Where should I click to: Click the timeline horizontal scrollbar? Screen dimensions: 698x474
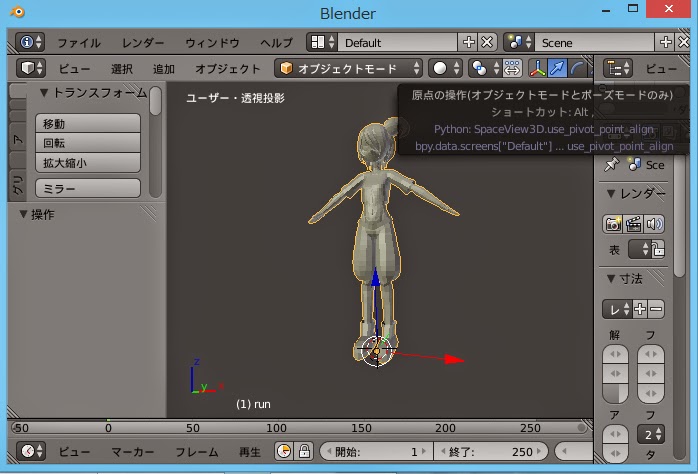(x=299, y=427)
